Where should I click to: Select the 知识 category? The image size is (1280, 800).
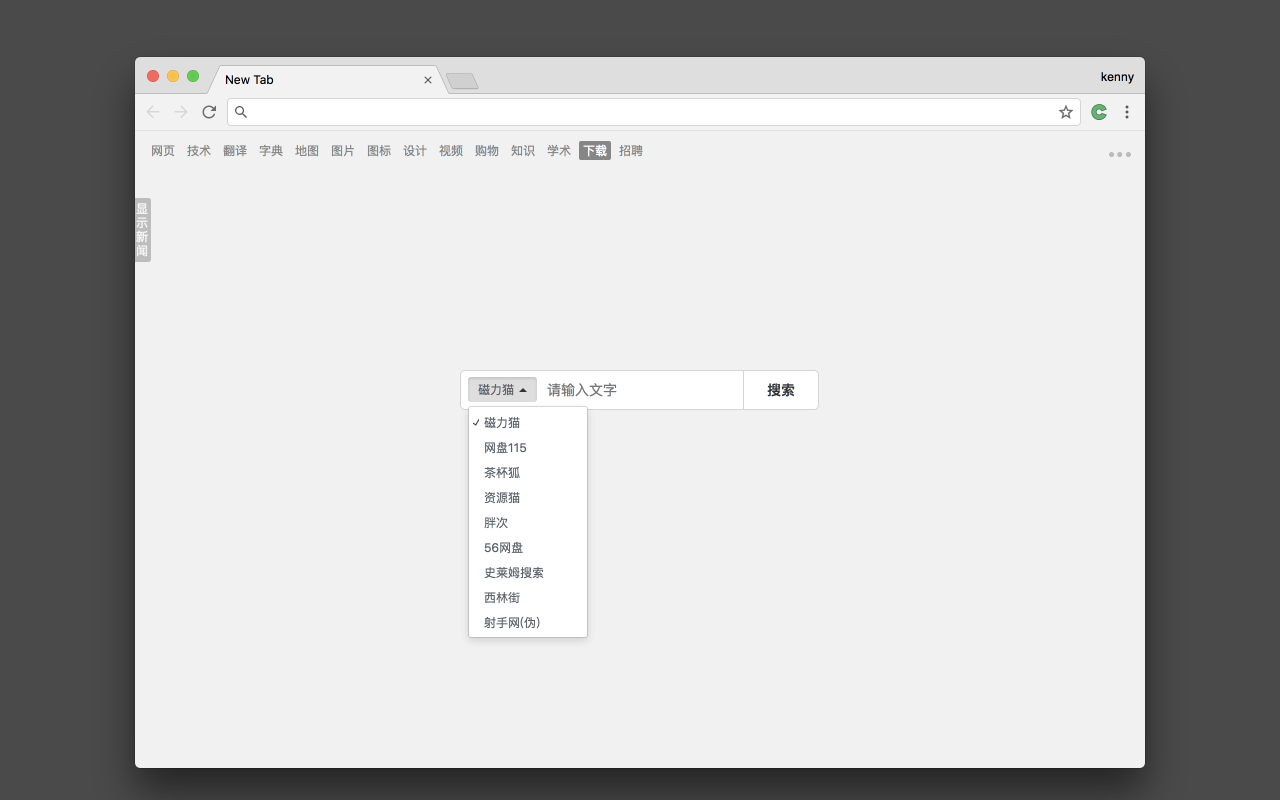click(x=523, y=151)
